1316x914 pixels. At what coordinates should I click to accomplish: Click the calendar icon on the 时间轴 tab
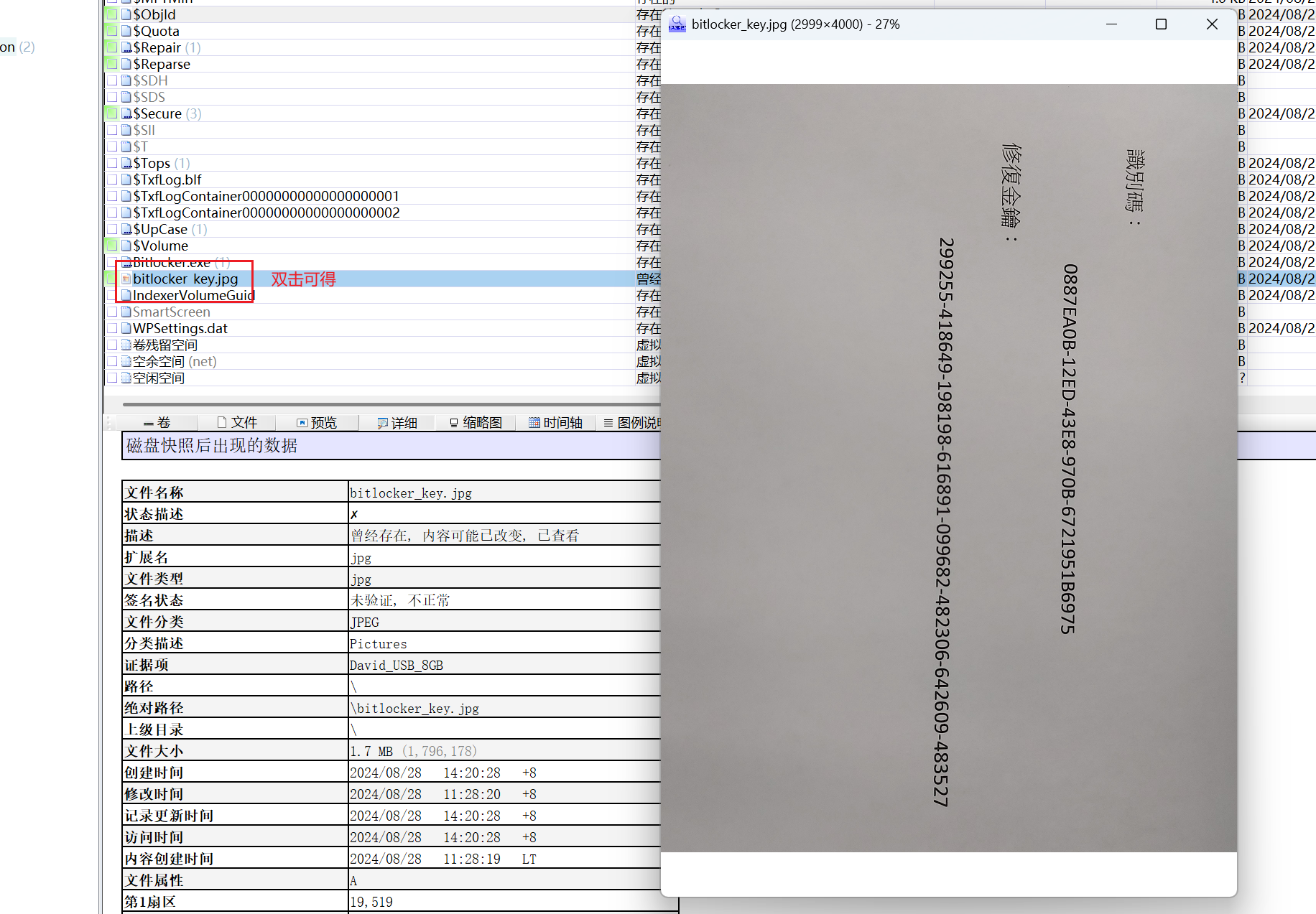pyautogui.click(x=534, y=422)
